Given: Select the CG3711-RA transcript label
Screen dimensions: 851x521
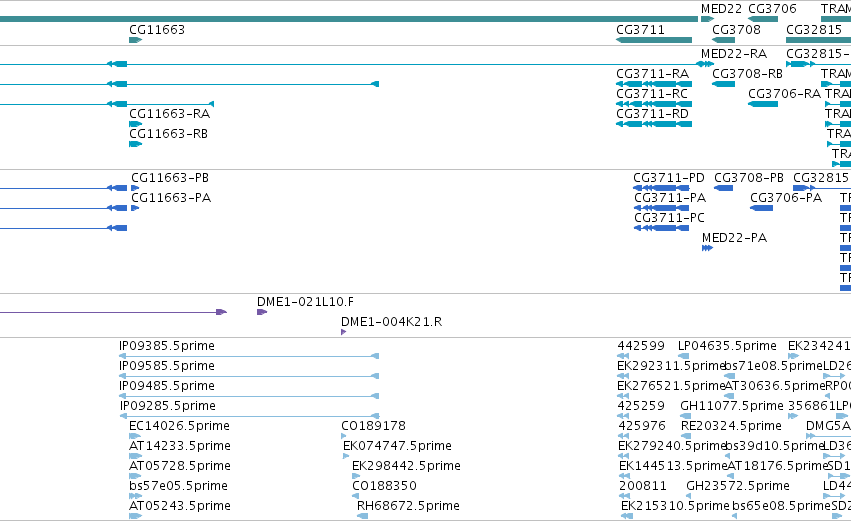Looking at the screenshot, I should 652,74.
